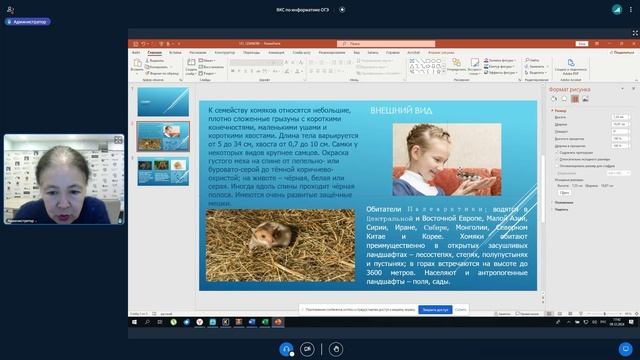Switch to the Transitions (Переходы) ribbon tab
The width and height of the screenshot is (640, 360).
[x=251, y=53]
